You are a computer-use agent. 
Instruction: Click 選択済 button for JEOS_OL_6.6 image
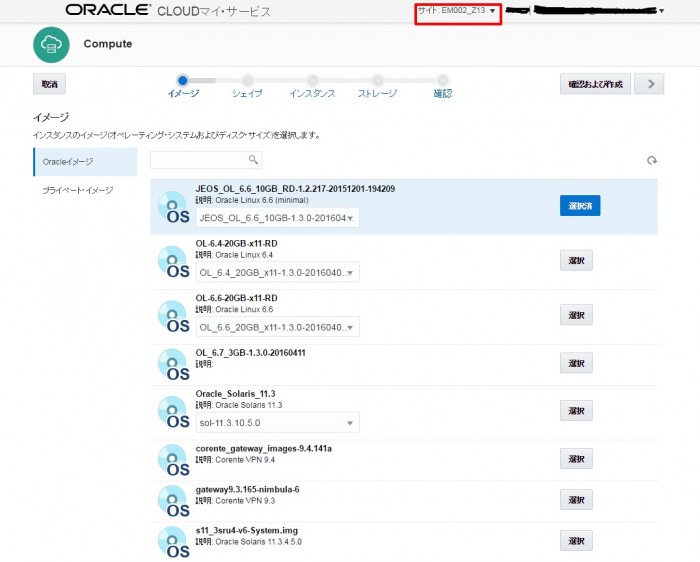click(580, 206)
